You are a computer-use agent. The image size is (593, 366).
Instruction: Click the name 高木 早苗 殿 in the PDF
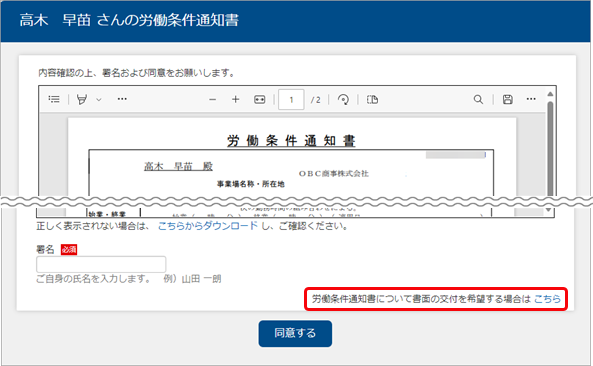pyautogui.click(x=179, y=166)
